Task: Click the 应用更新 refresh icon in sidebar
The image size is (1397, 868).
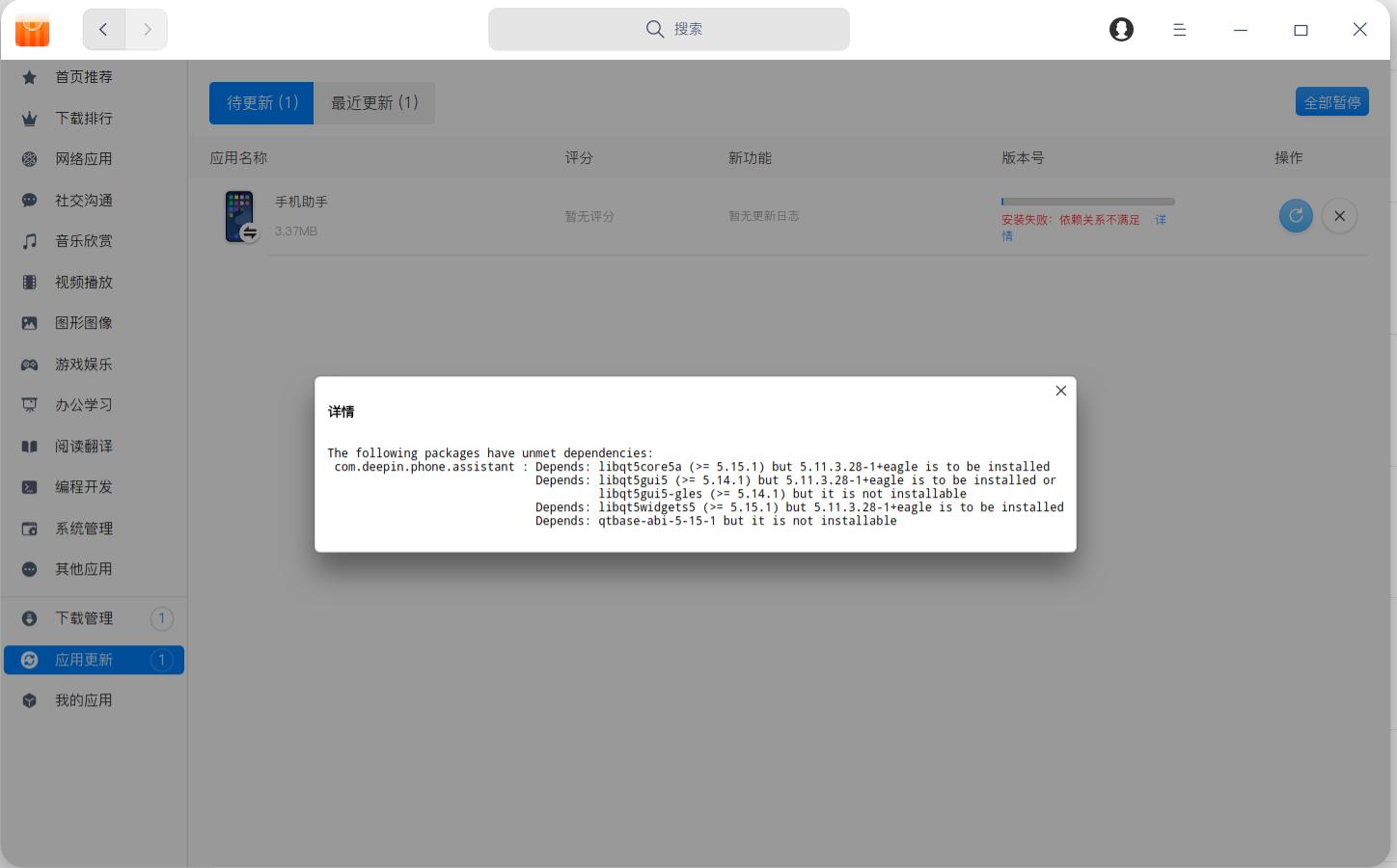Action: point(30,660)
